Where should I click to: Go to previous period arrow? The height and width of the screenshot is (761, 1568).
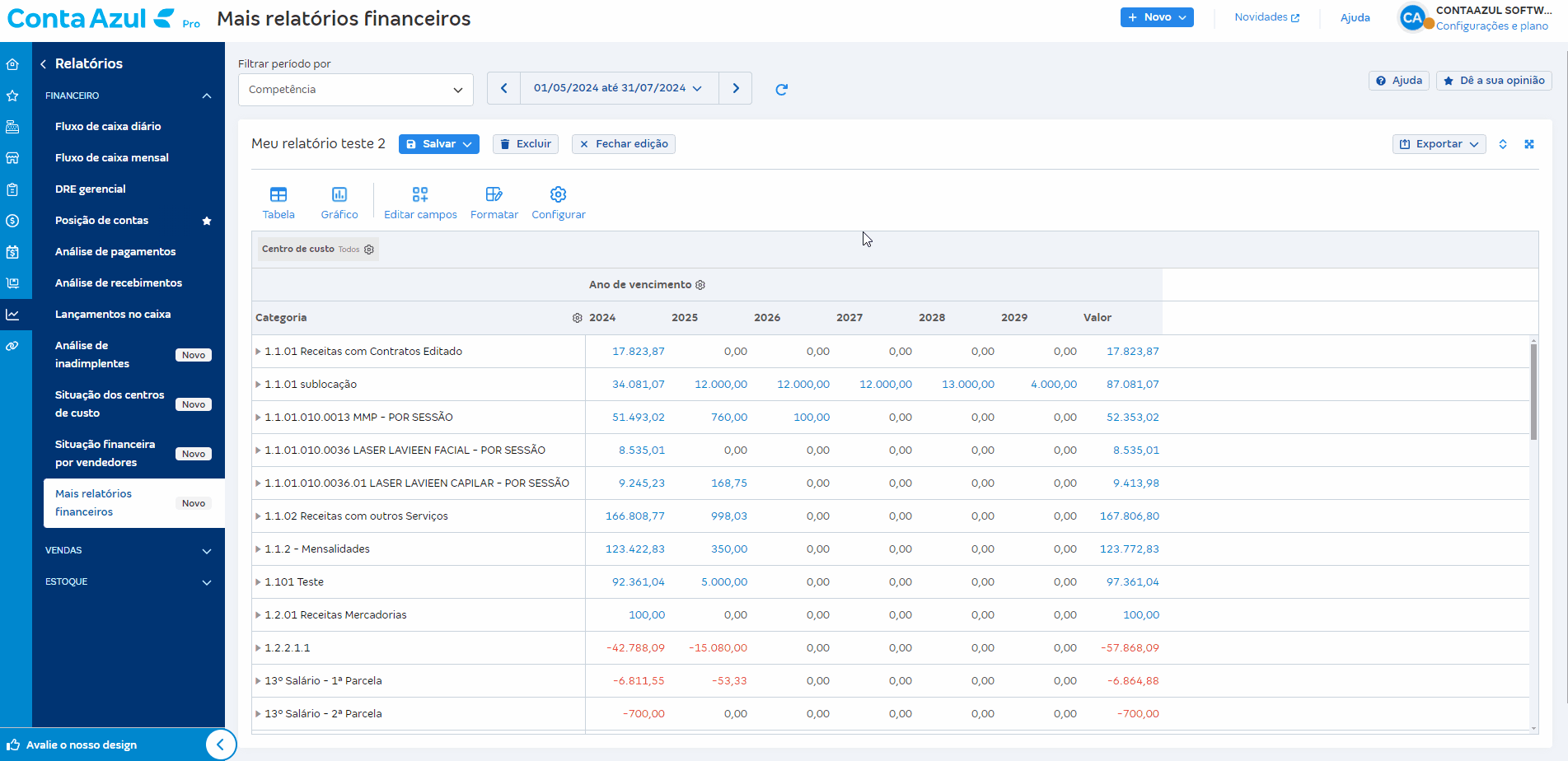click(x=504, y=88)
